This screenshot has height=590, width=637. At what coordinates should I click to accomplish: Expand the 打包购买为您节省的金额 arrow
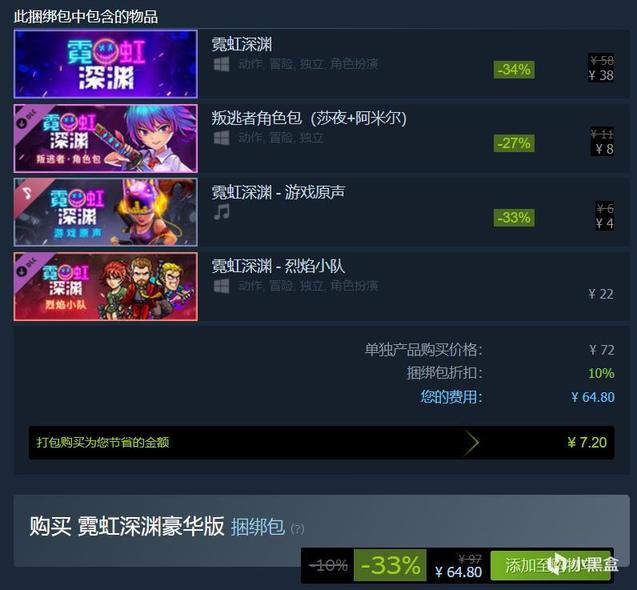pyautogui.click(x=472, y=442)
